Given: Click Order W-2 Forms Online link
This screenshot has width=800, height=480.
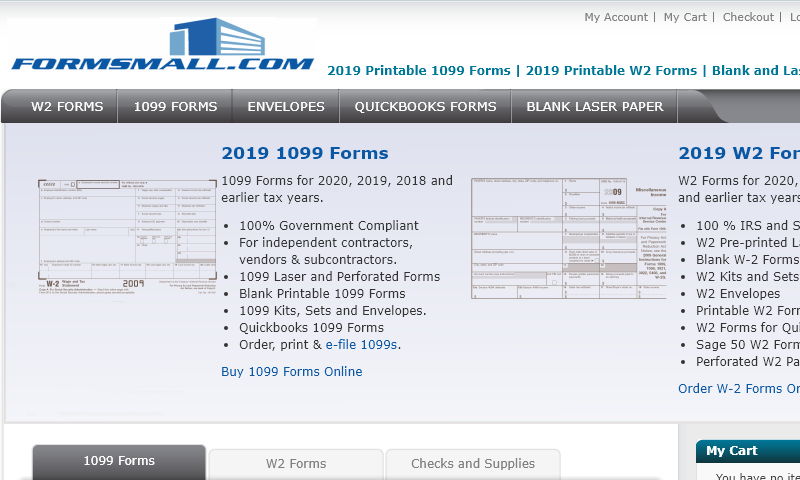Looking at the screenshot, I should (x=739, y=388).
